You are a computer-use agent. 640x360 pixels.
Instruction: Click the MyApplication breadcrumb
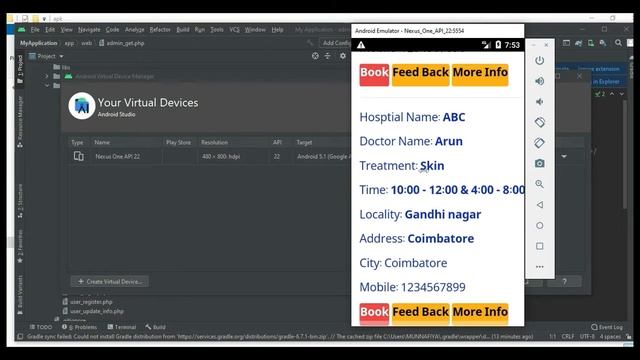click(x=39, y=43)
